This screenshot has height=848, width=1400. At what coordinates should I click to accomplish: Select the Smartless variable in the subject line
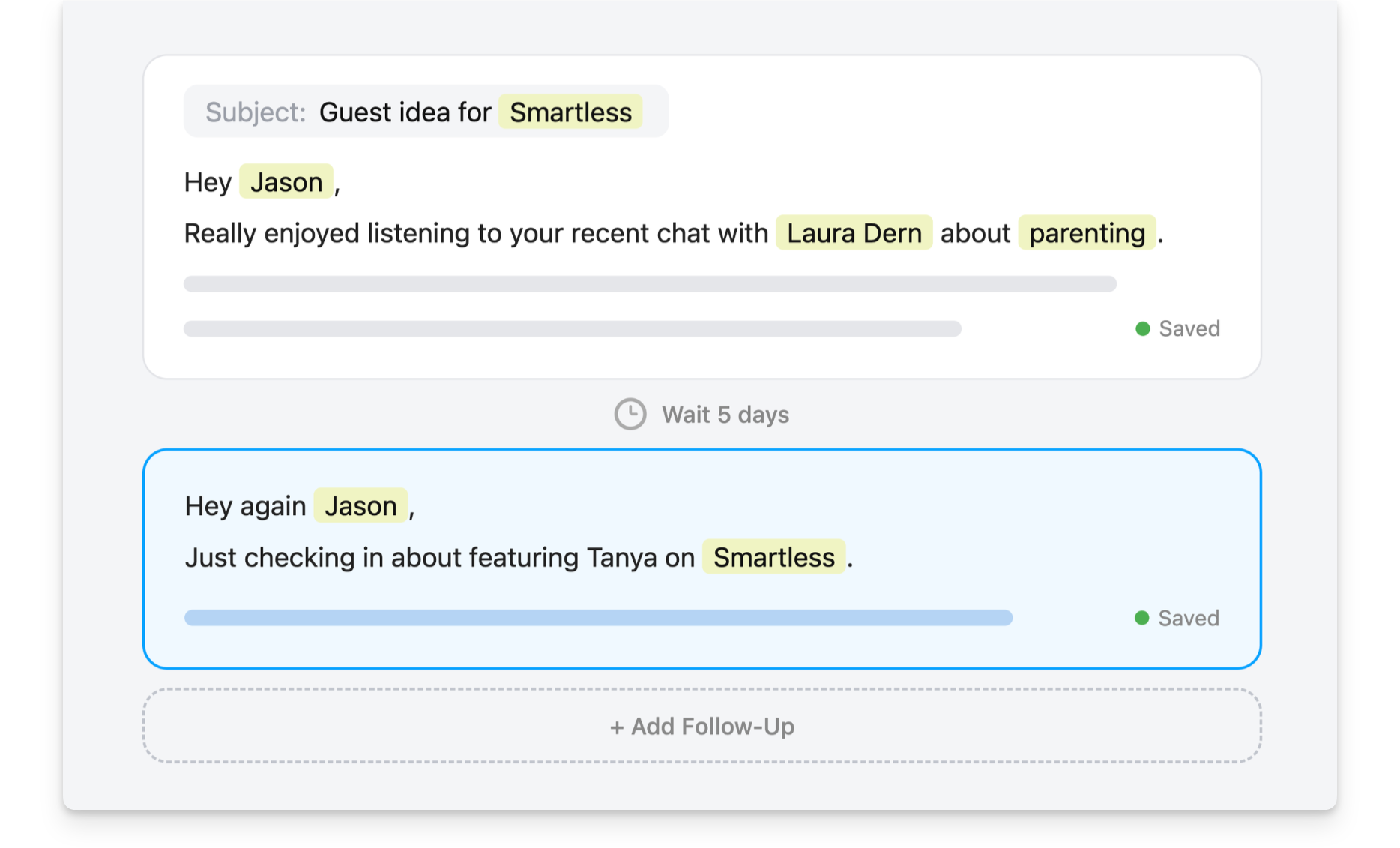(570, 112)
